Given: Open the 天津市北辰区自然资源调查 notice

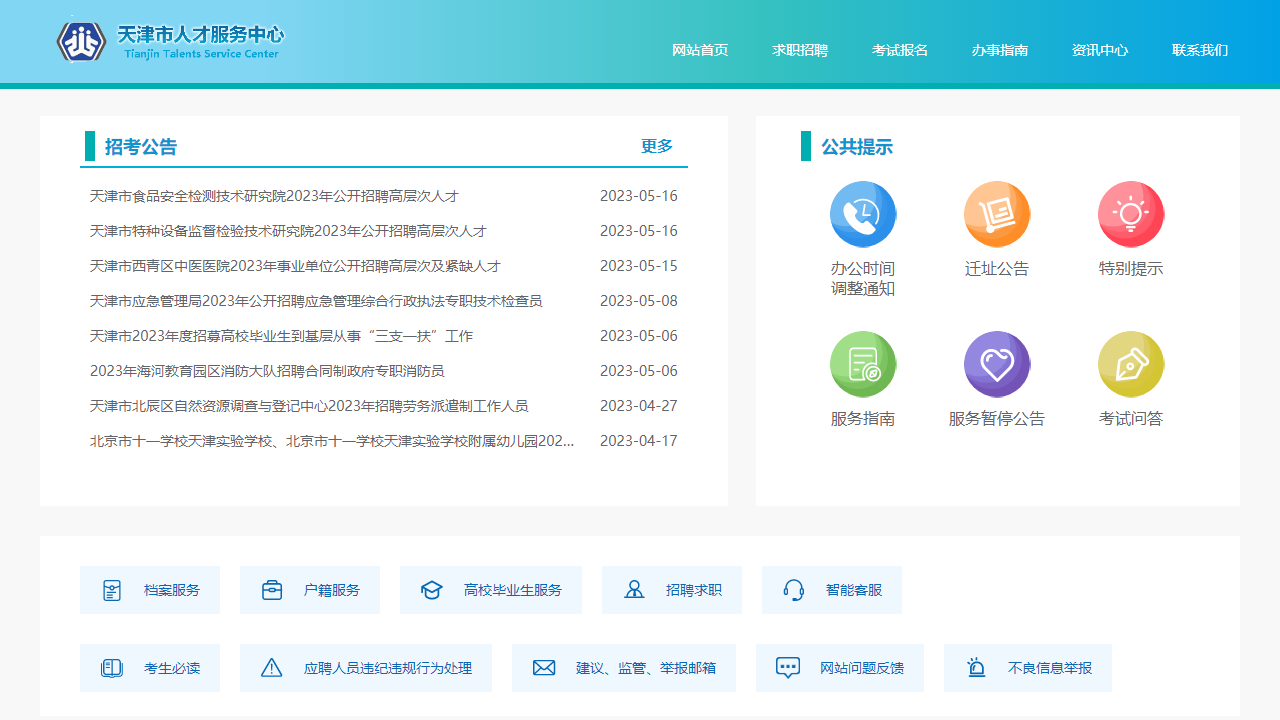Looking at the screenshot, I should pos(309,406).
